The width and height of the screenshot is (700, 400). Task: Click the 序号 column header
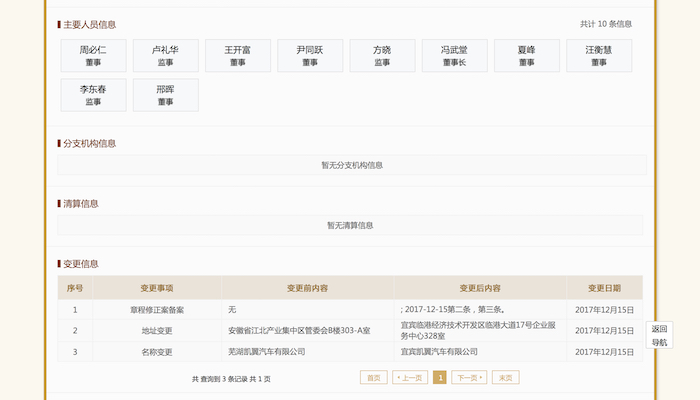coord(75,288)
